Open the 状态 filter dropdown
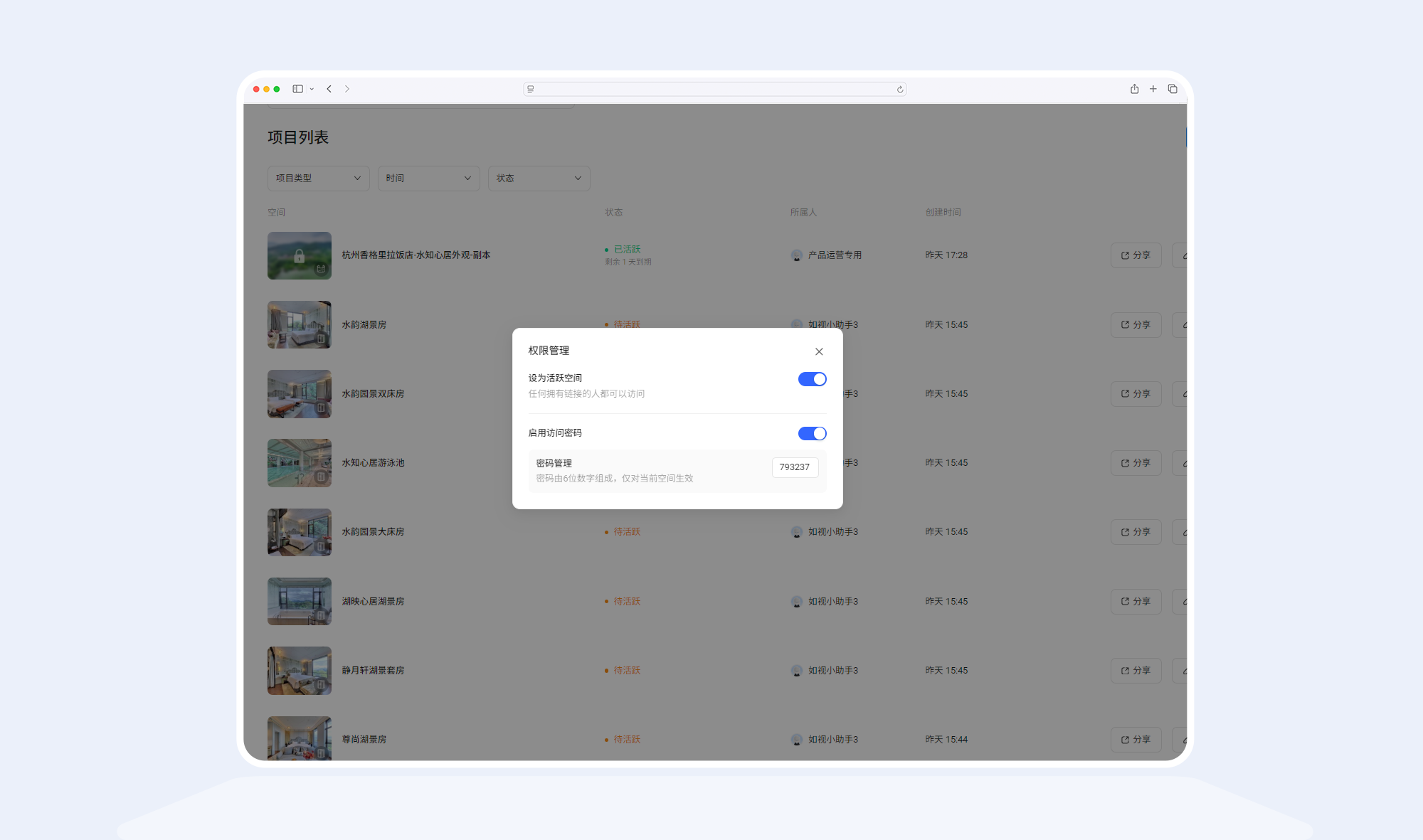The width and height of the screenshot is (1423, 840). pyautogui.click(x=539, y=179)
